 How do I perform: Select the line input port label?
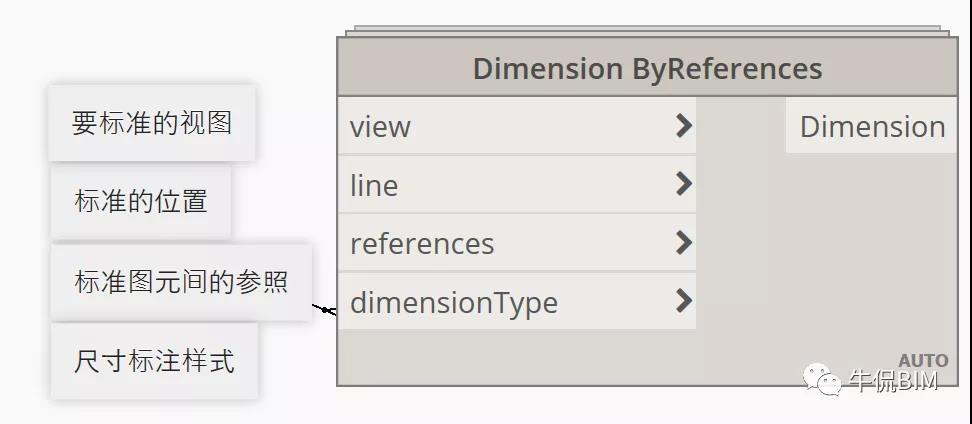[374, 185]
